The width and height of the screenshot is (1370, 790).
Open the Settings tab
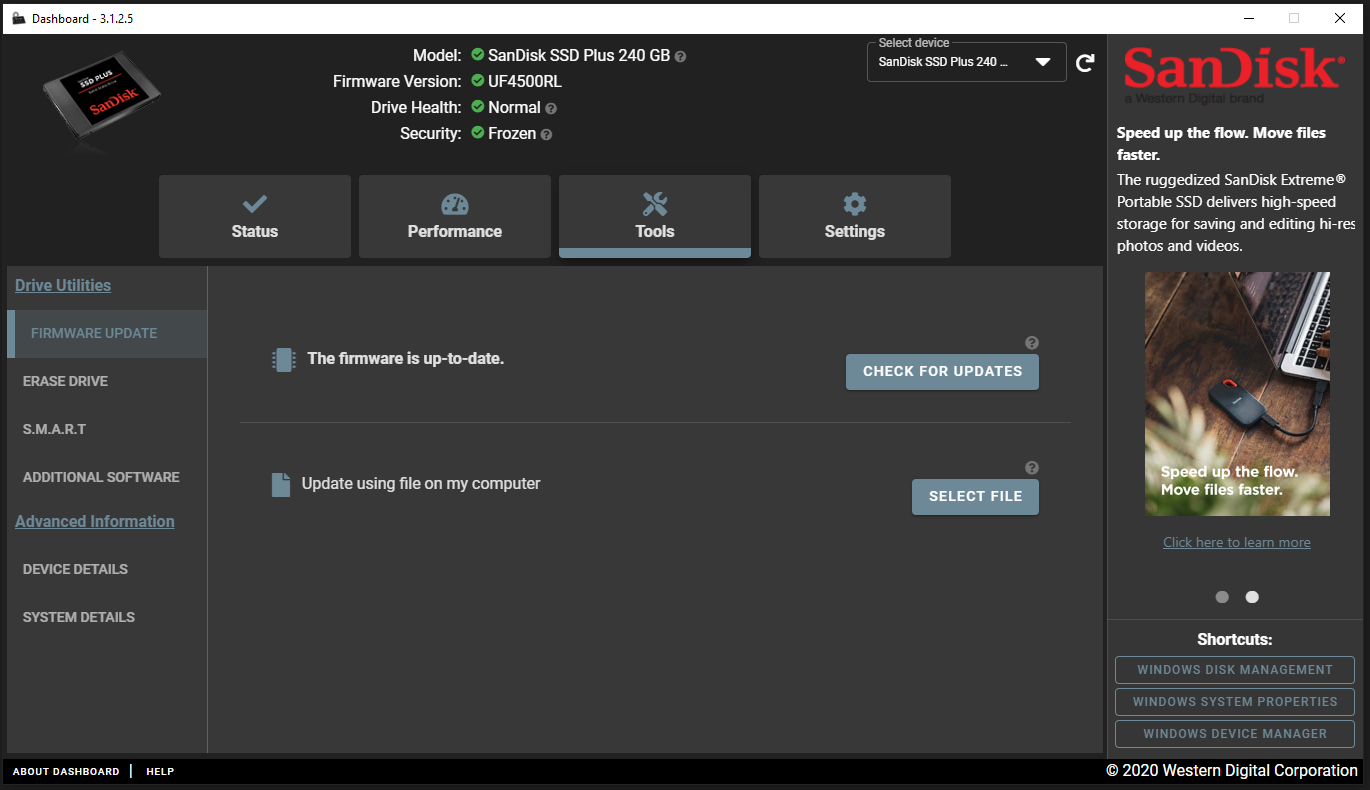[x=855, y=217]
